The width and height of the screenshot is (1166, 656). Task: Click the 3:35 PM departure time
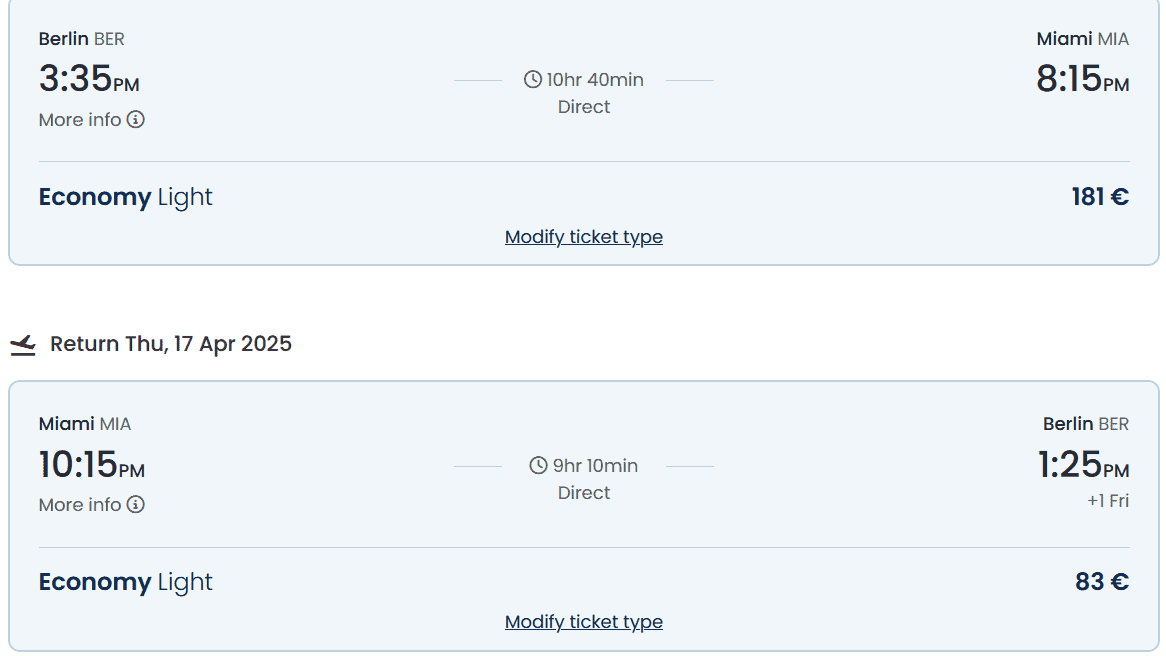point(89,79)
